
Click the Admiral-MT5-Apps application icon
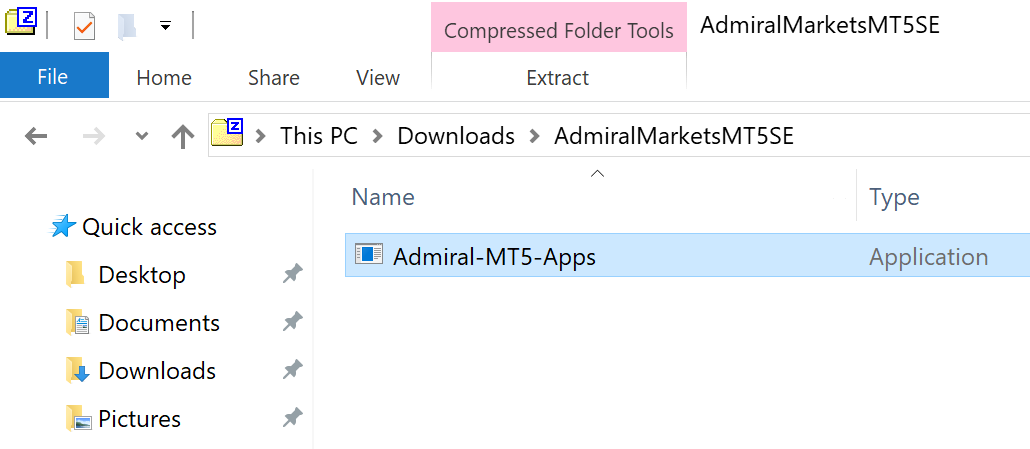coord(369,254)
